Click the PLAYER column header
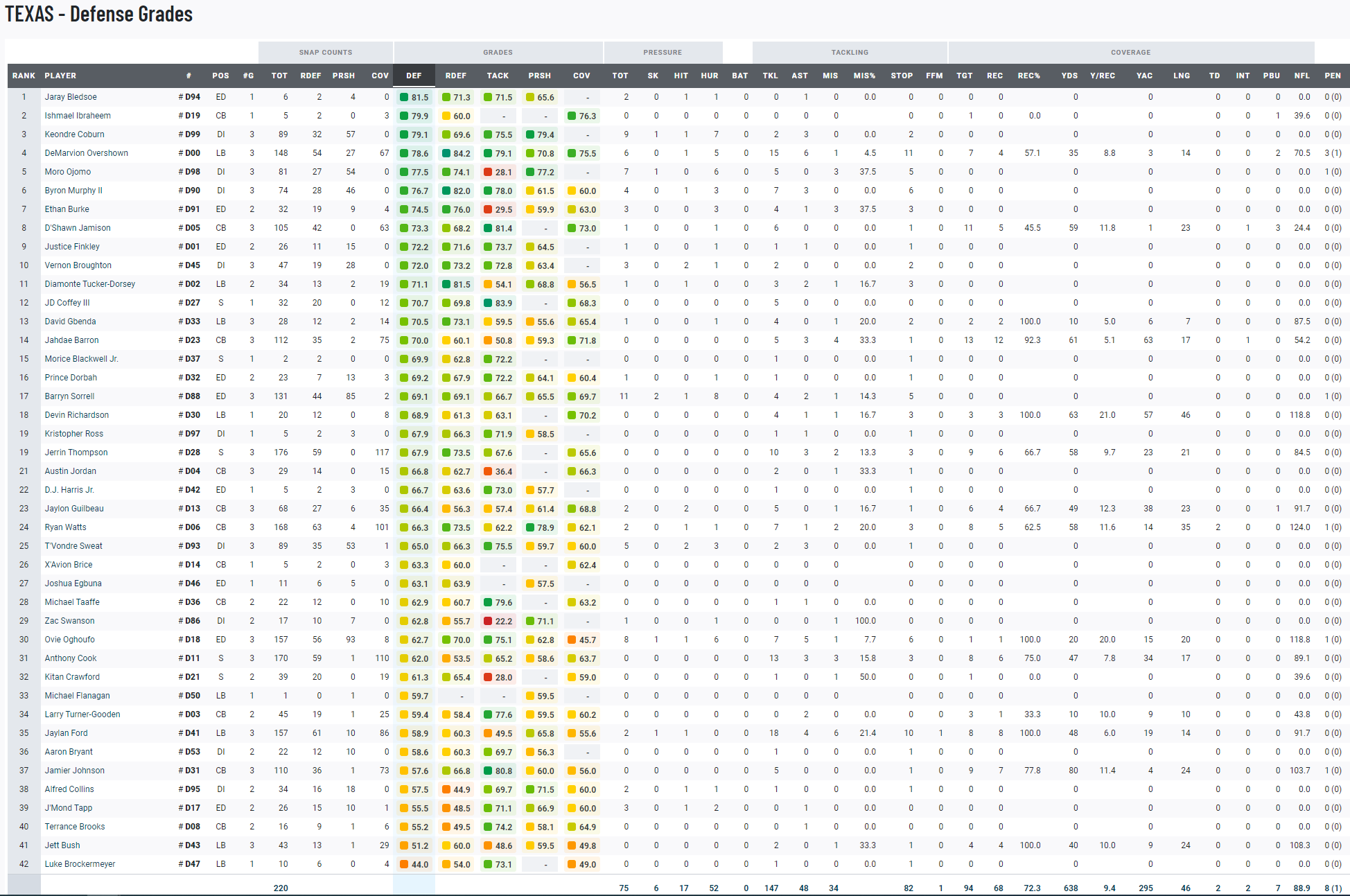The height and width of the screenshot is (896, 1350). tap(60, 76)
